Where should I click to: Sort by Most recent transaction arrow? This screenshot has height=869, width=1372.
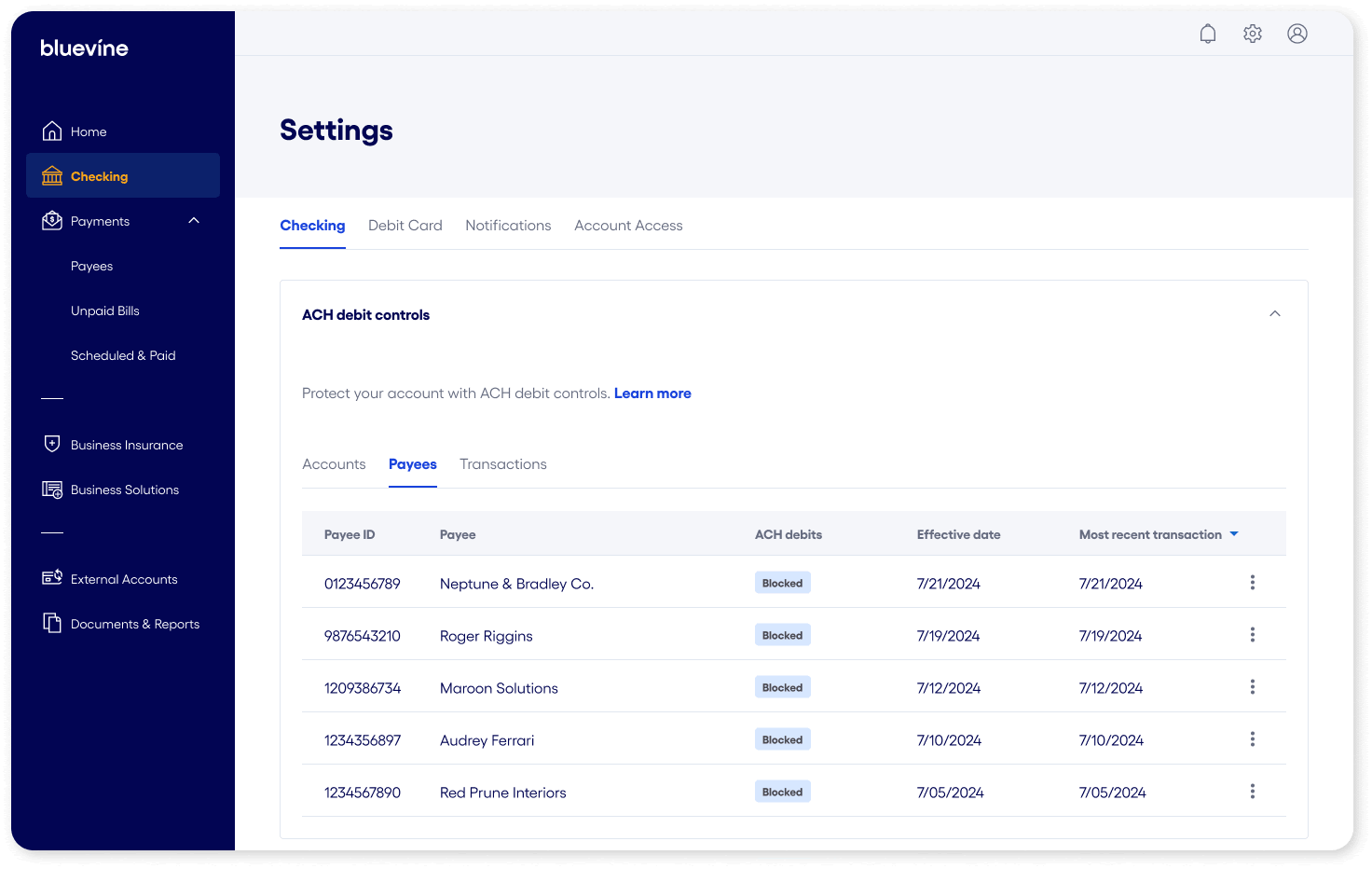[x=1234, y=534]
